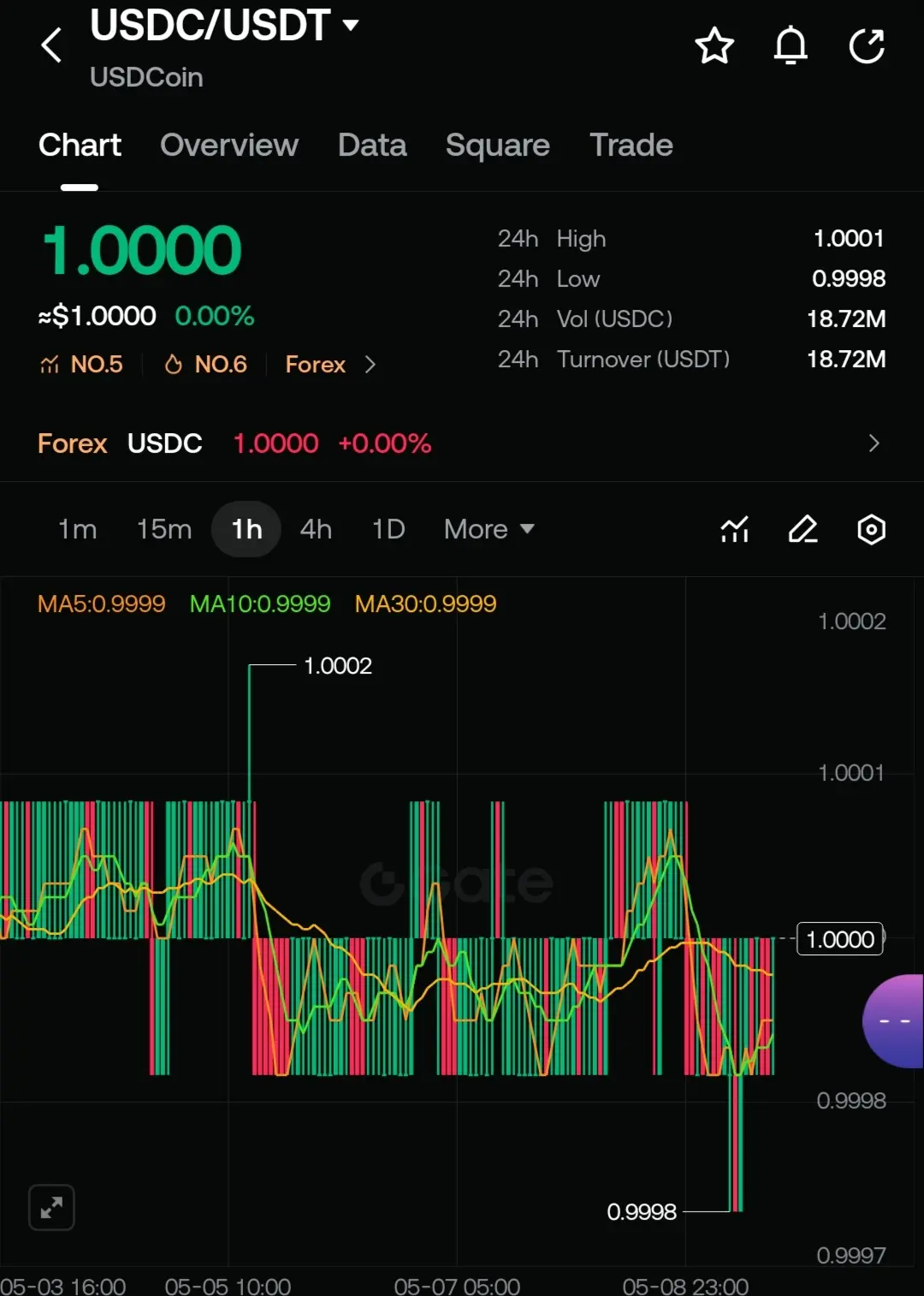924x1296 pixels.
Task: Switch to the Overview tab
Action: pos(229,146)
